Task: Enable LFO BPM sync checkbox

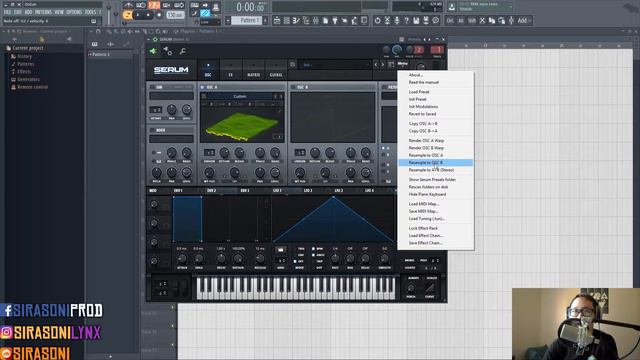Action: [313, 249]
